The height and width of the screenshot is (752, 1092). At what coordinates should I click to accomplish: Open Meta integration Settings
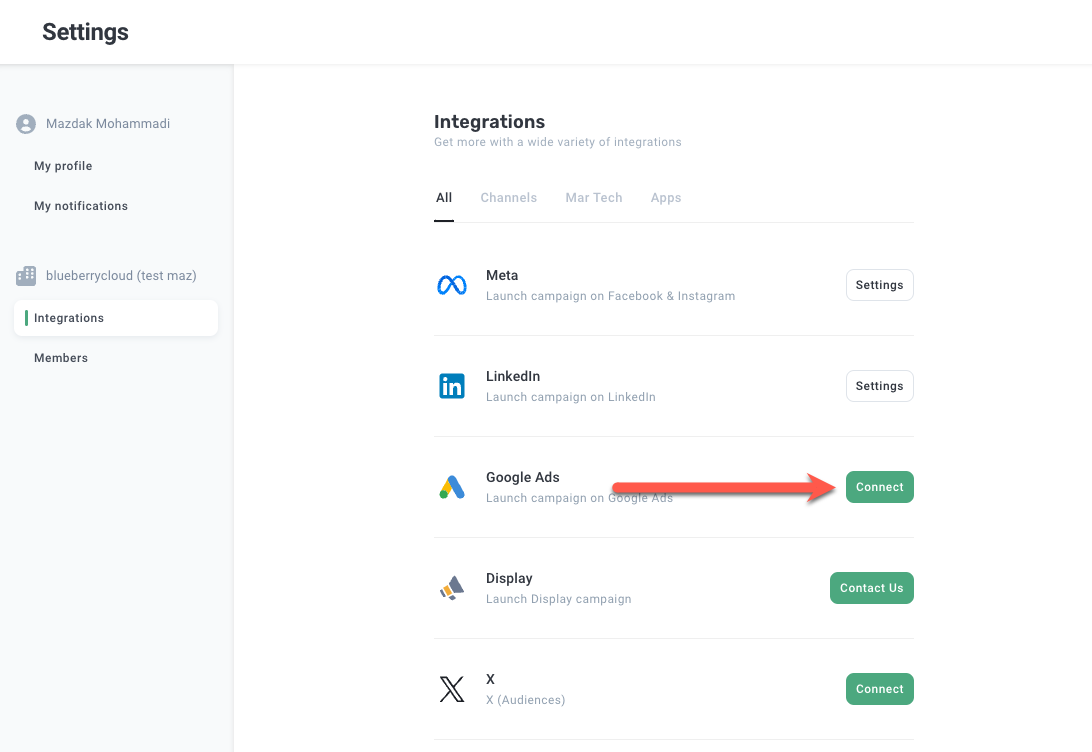pyautogui.click(x=879, y=285)
